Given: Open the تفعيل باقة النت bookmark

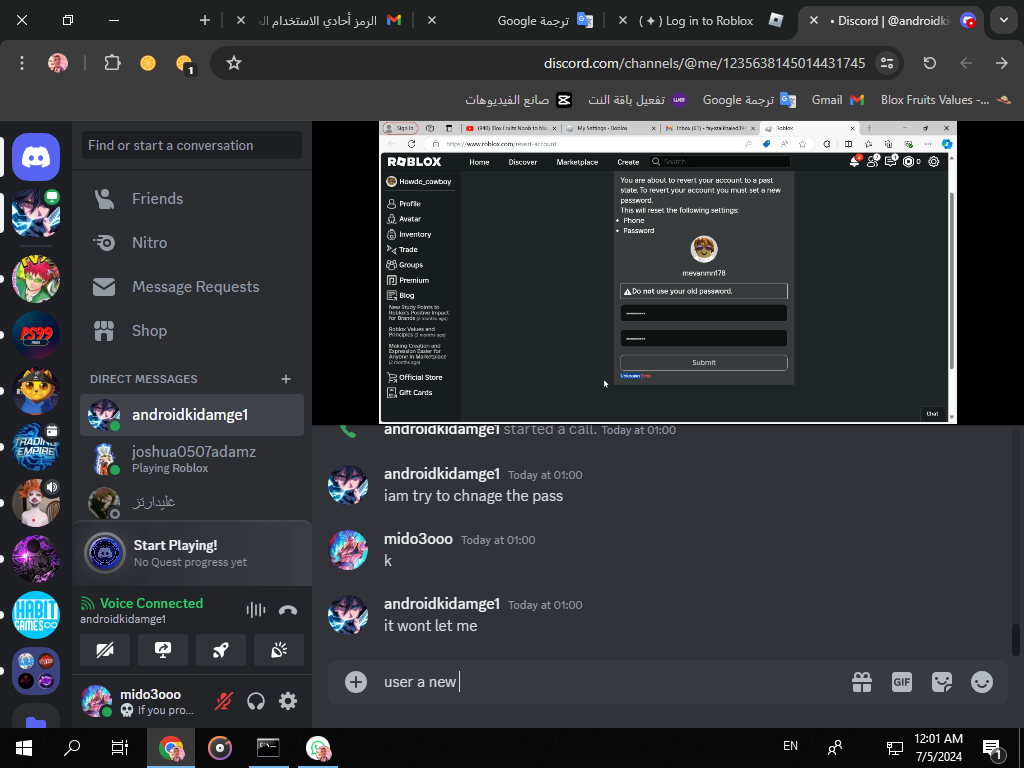Looking at the screenshot, I should [x=637, y=100].
